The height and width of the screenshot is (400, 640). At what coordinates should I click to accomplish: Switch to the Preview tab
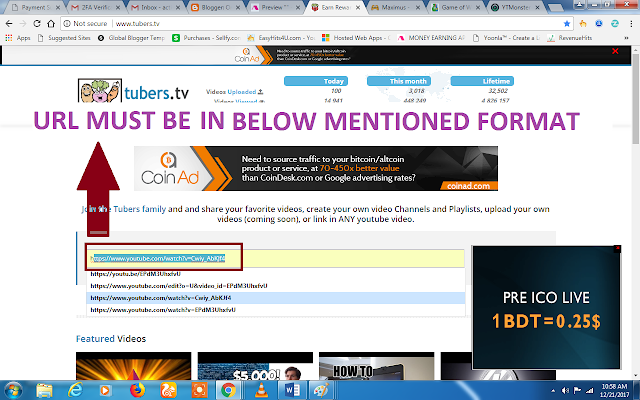click(x=276, y=7)
